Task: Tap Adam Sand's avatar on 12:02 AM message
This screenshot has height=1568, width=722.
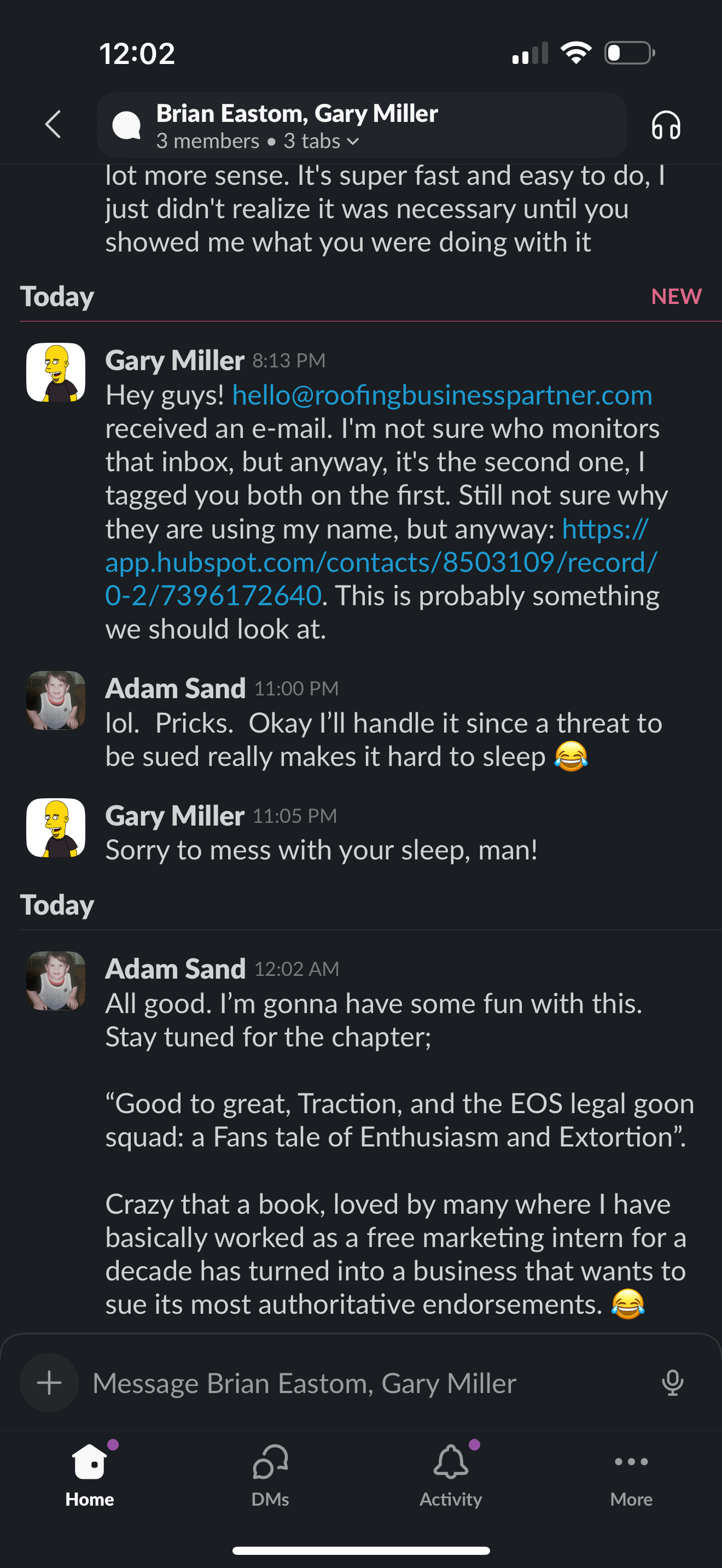Action: click(56, 981)
